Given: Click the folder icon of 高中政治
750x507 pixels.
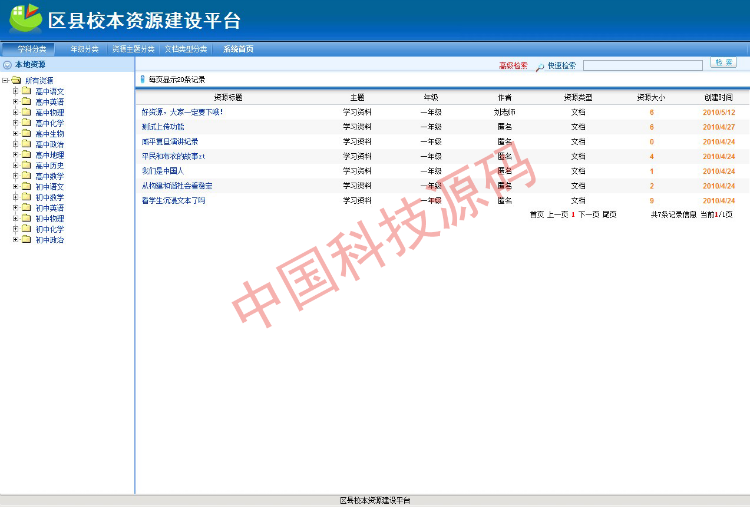Looking at the screenshot, I should 27,144.
